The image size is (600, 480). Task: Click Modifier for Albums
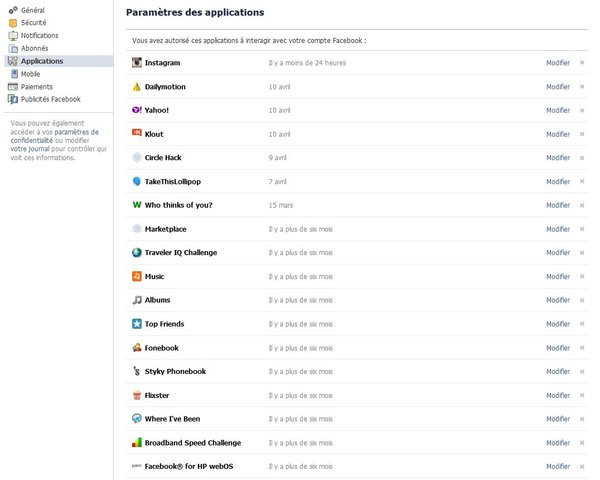(x=558, y=300)
